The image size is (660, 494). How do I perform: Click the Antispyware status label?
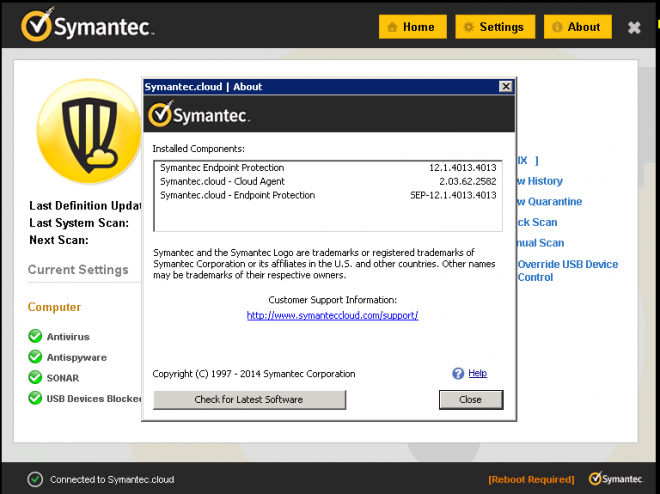77,358
